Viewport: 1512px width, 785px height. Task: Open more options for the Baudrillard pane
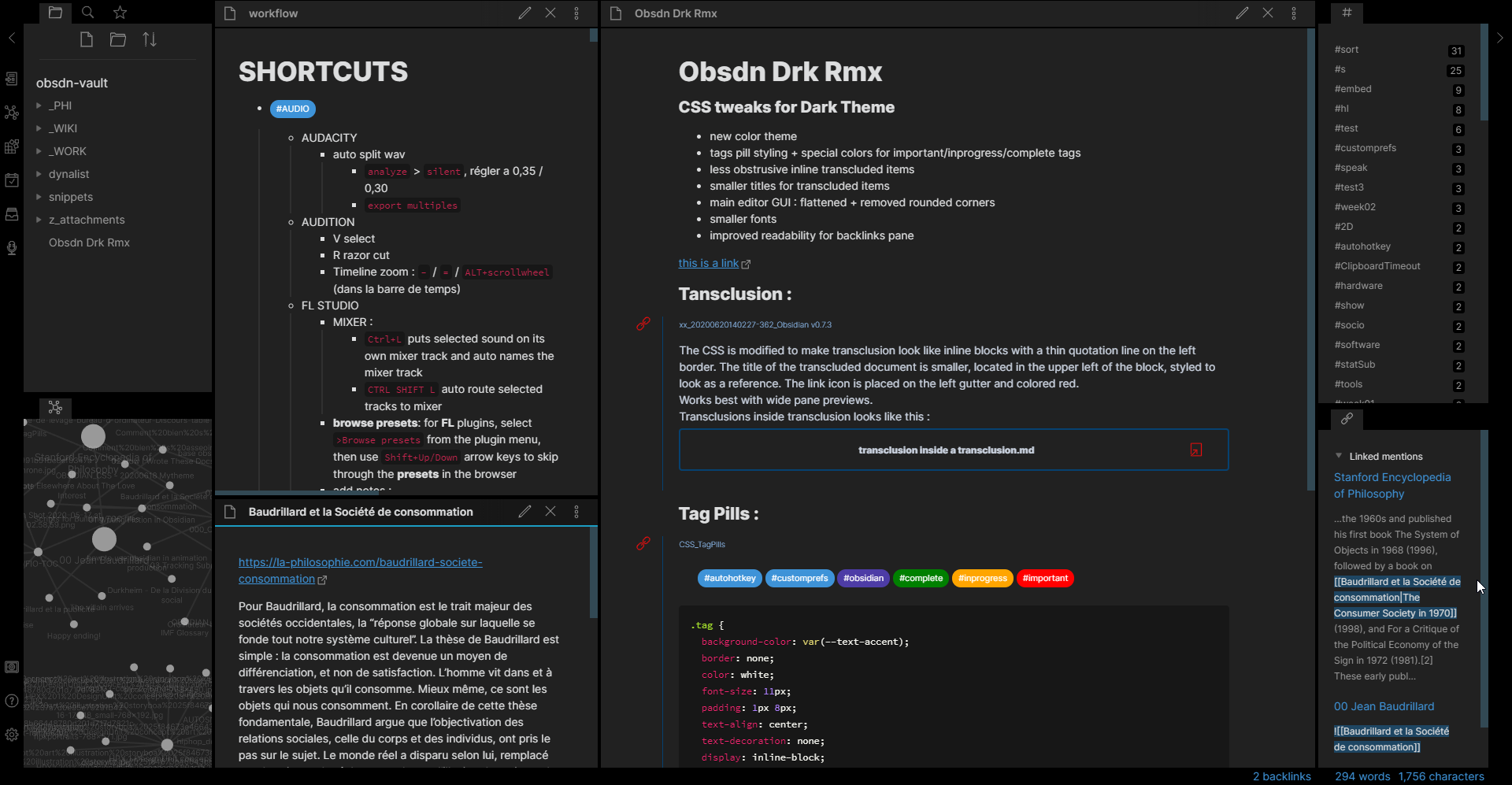point(576,512)
